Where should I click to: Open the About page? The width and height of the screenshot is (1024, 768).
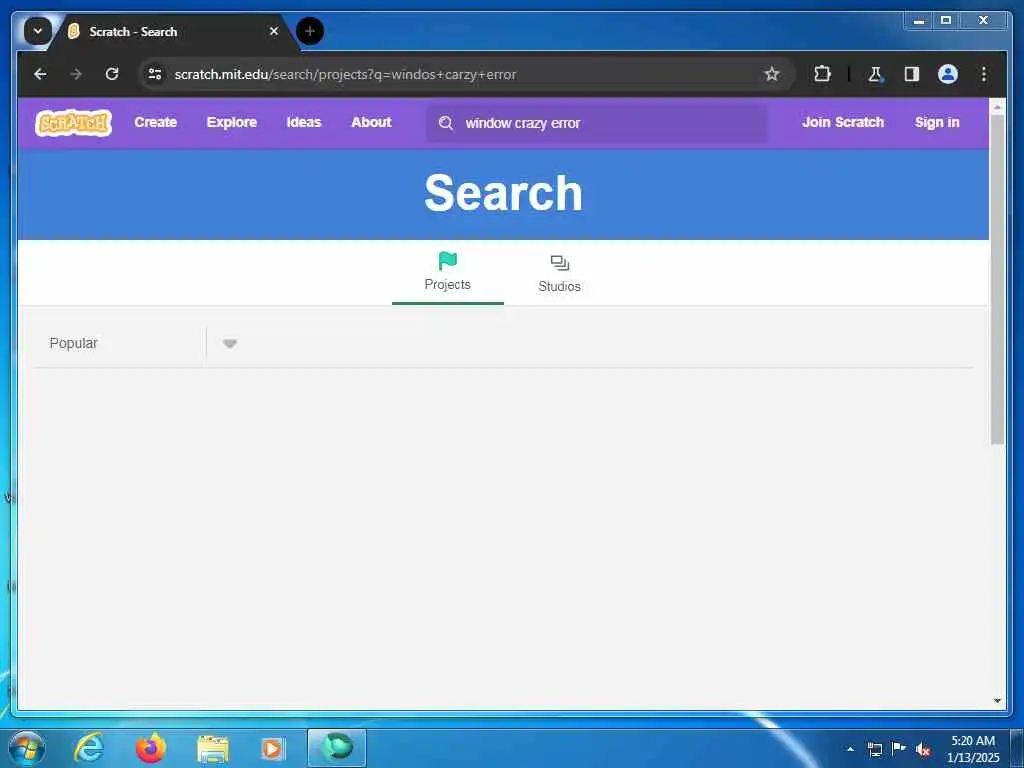click(371, 122)
